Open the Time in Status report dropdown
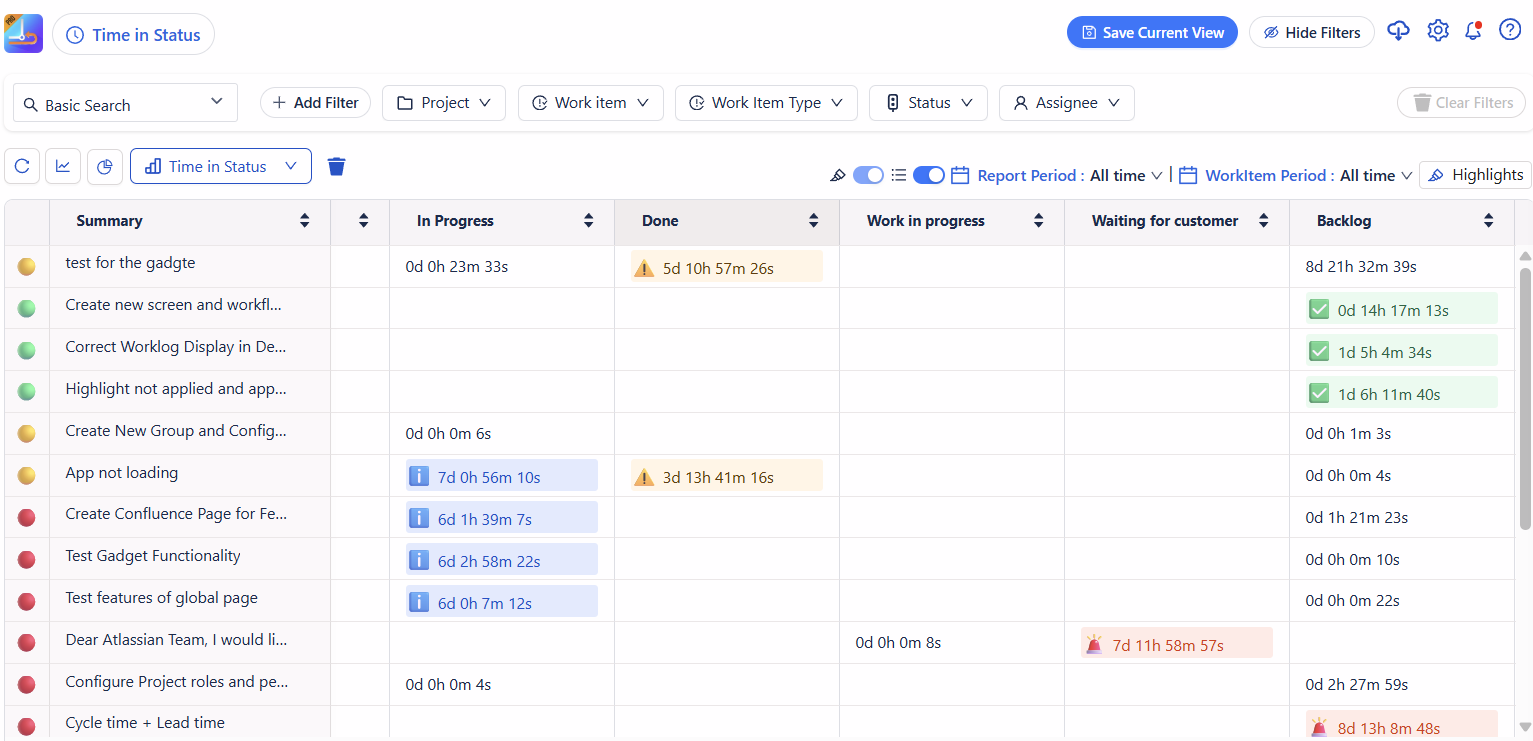This screenshot has height=741, width=1533. pyautogui.click(x=221, y=167)
